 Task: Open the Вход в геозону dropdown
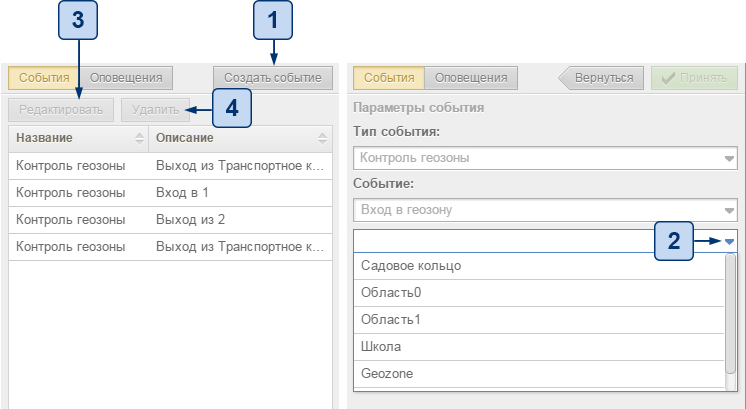click(x=545, y=210)
